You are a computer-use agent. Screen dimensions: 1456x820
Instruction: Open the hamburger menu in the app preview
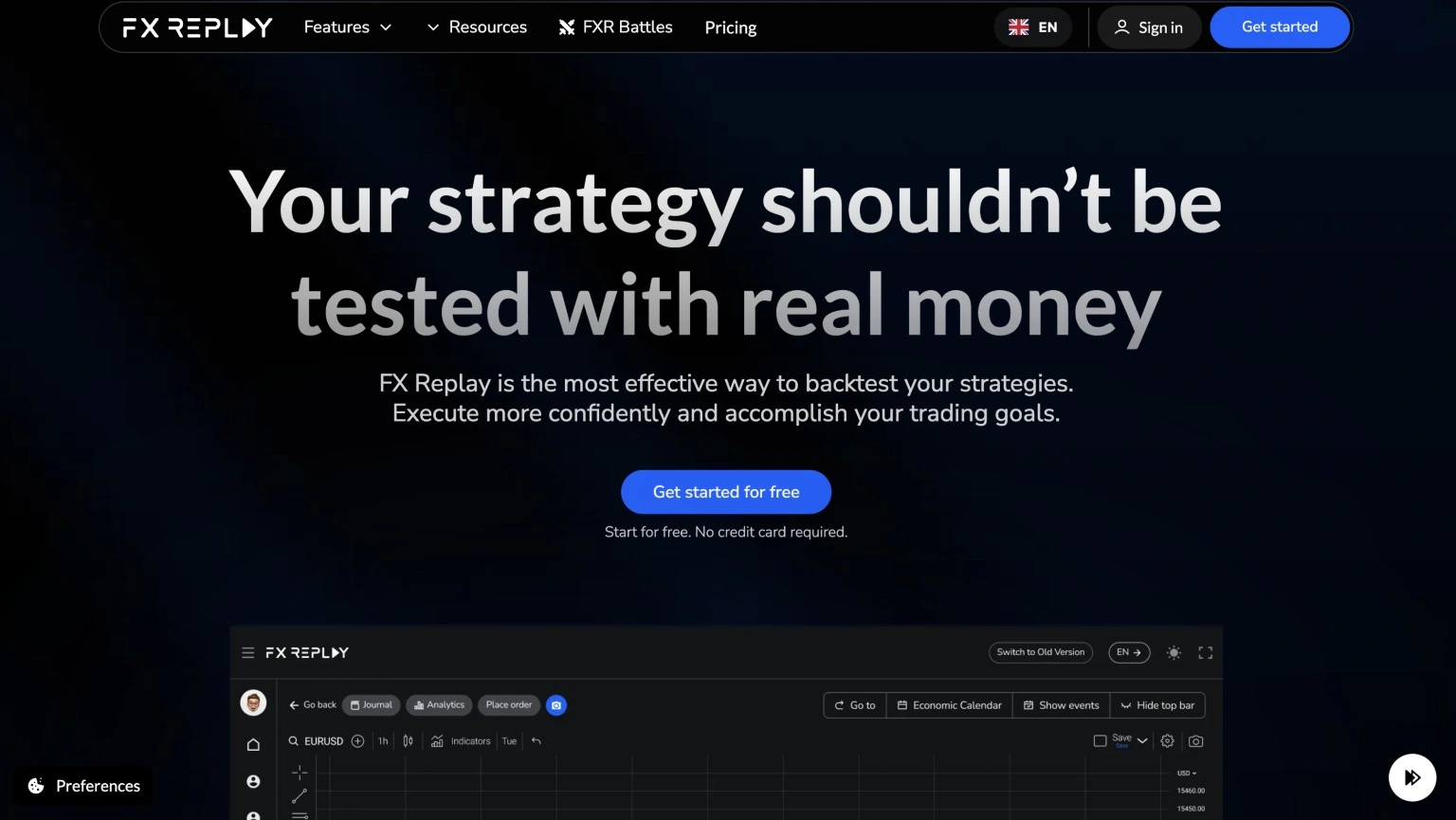248,653
